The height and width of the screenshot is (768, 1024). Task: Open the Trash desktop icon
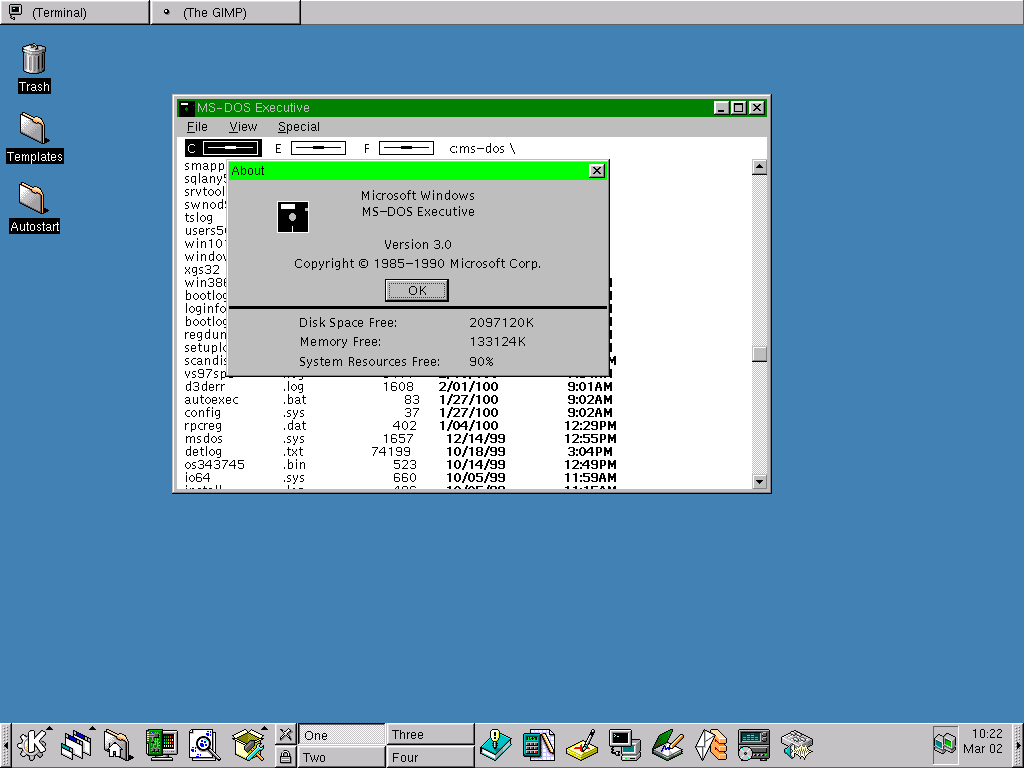(34, 68)
